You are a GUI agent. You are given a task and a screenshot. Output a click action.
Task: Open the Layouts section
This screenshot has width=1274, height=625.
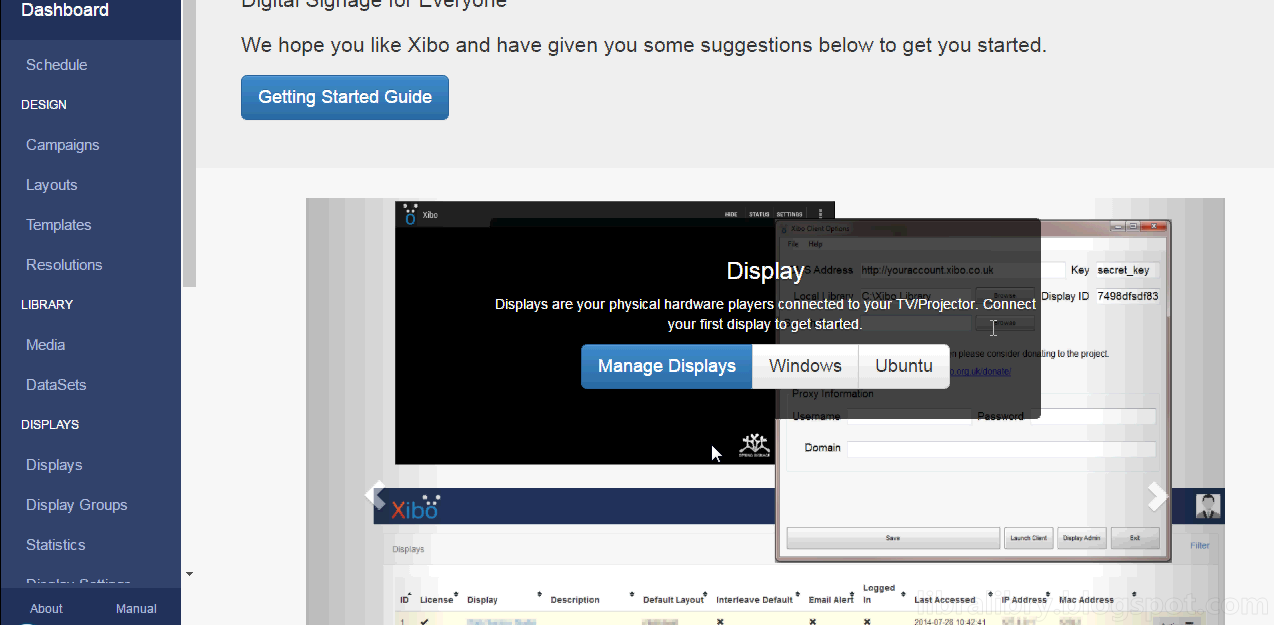(x=51, y=185)
